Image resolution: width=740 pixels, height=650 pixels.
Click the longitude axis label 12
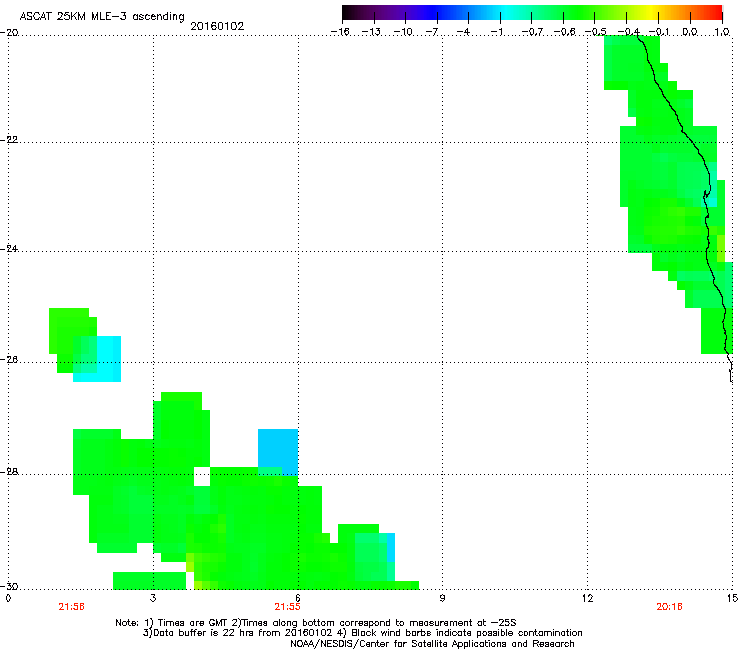coord(587,598)
